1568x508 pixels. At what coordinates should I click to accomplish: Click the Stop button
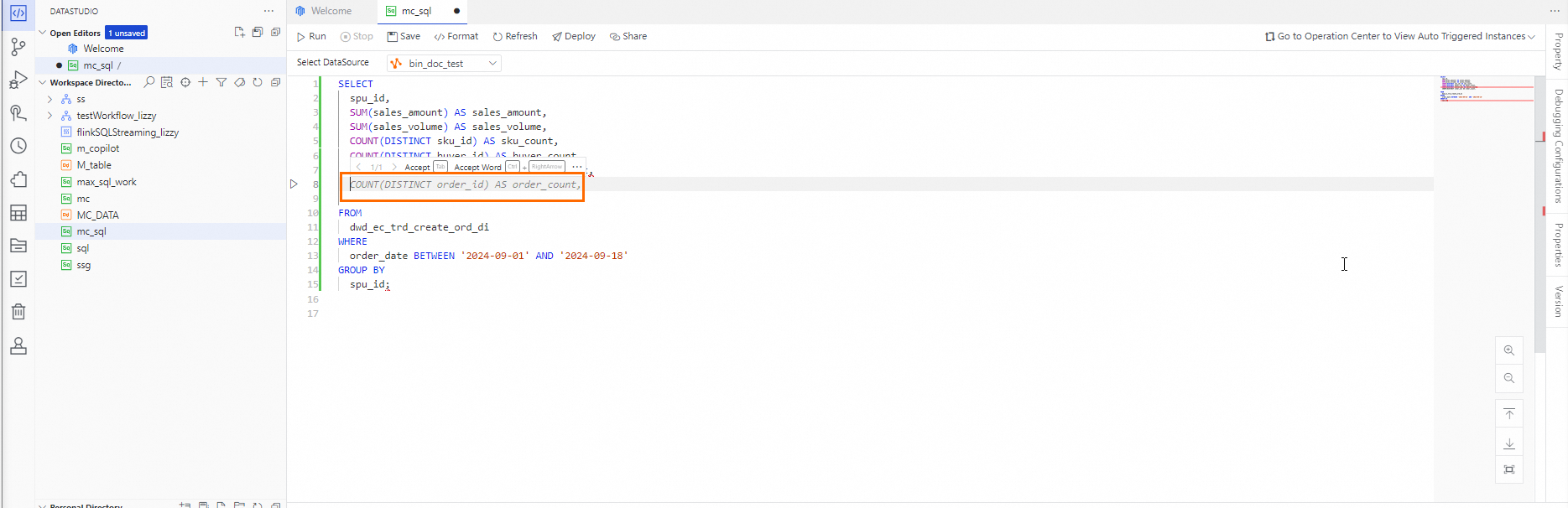(x=357, y=36)
